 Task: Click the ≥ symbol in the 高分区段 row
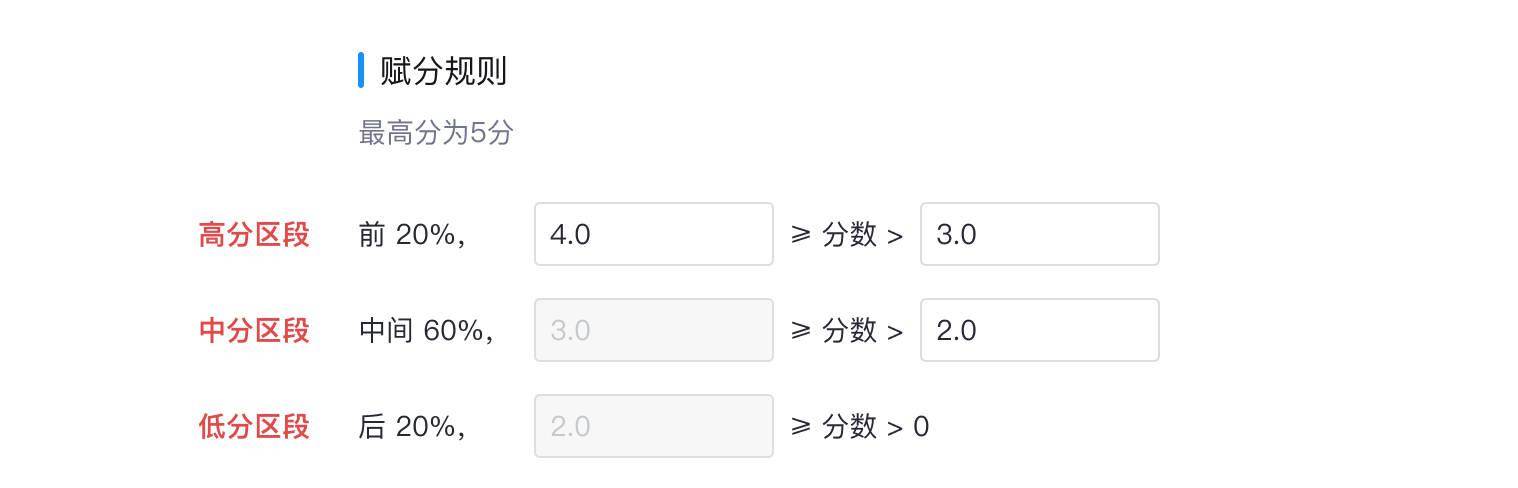(x=800, y=235)
